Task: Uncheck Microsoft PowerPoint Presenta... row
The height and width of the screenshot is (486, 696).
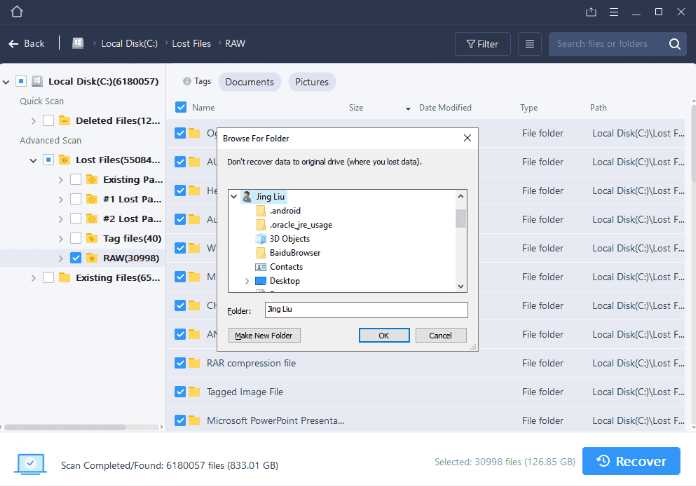Action: click(180, 420)
